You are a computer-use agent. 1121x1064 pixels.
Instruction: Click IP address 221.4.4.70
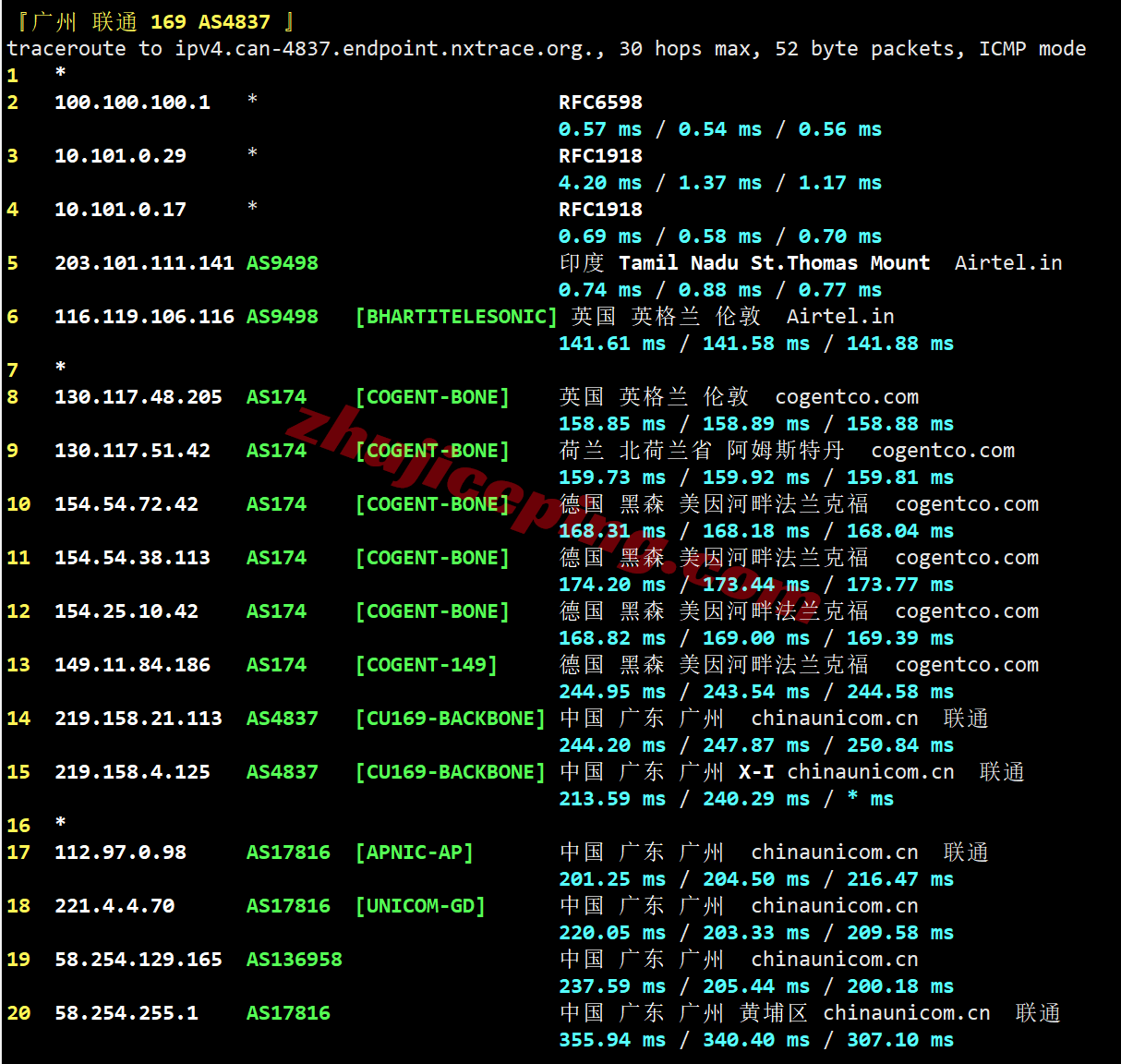pos(115,906)
